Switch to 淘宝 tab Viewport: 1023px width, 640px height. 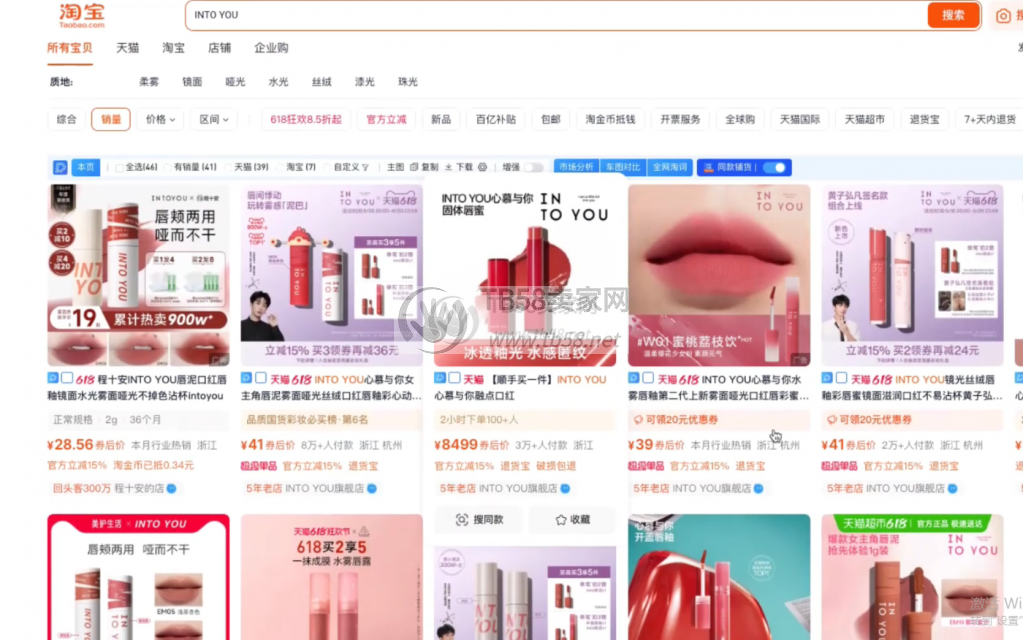tap(173, 48)
